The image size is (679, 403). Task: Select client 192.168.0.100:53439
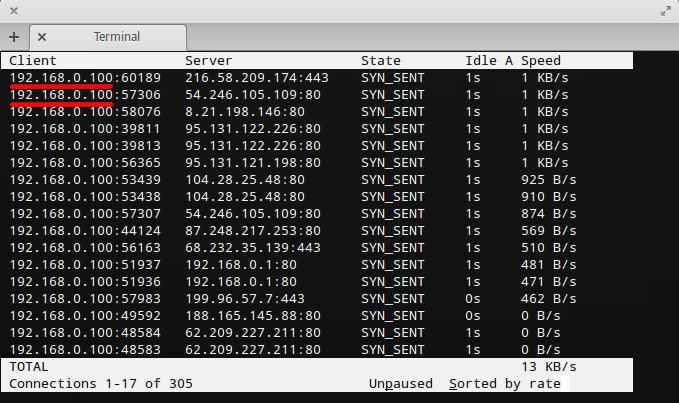pos(85,180)
